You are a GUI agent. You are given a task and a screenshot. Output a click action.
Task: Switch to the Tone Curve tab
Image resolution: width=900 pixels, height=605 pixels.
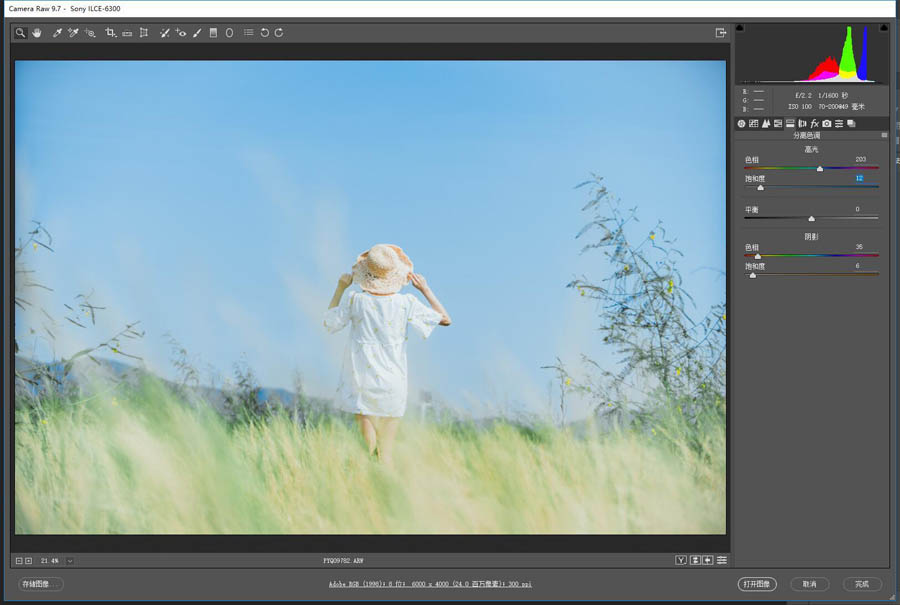pos(754,123)
